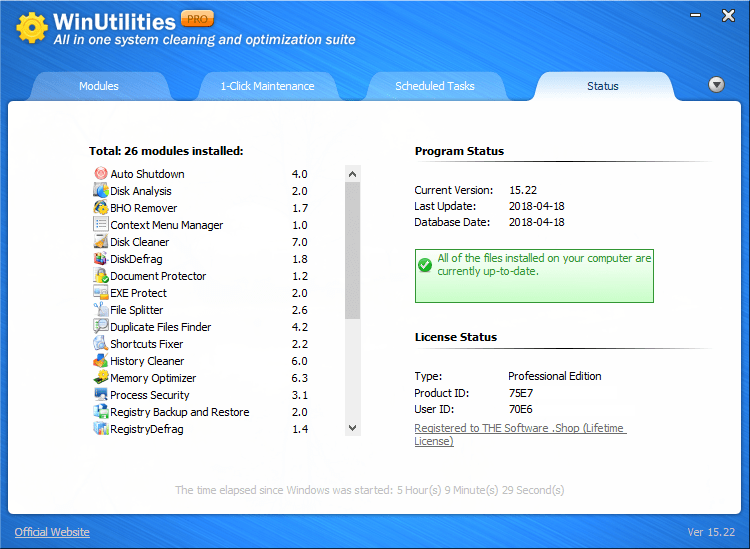
Task: Select the Memory Optimizer entry
Action: (153, 378)
